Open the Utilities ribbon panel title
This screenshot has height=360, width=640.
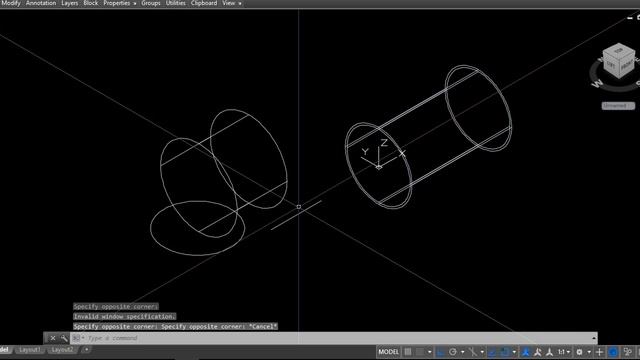pos(176,3)
